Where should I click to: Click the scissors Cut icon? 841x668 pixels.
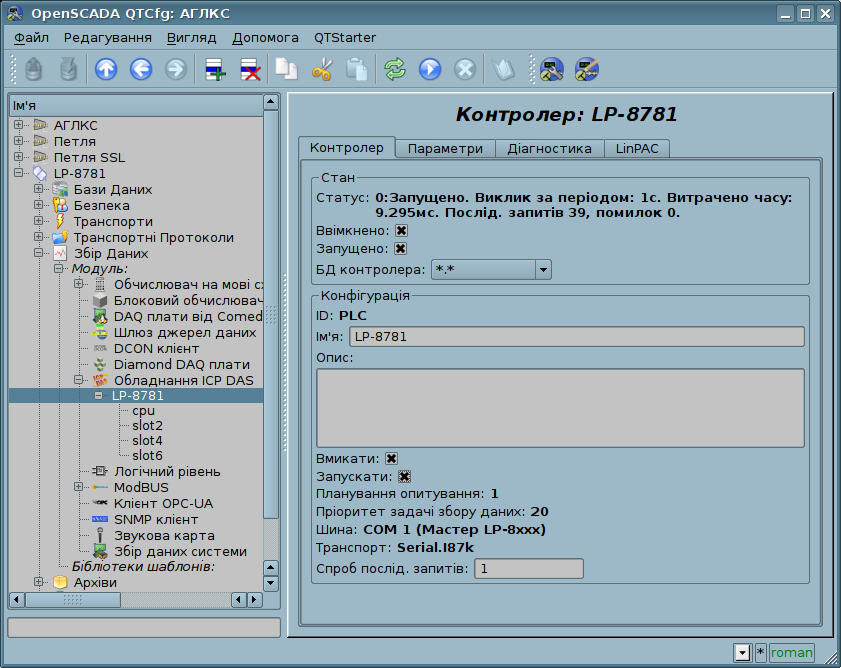pyautogui.click(x=321, y=69)
